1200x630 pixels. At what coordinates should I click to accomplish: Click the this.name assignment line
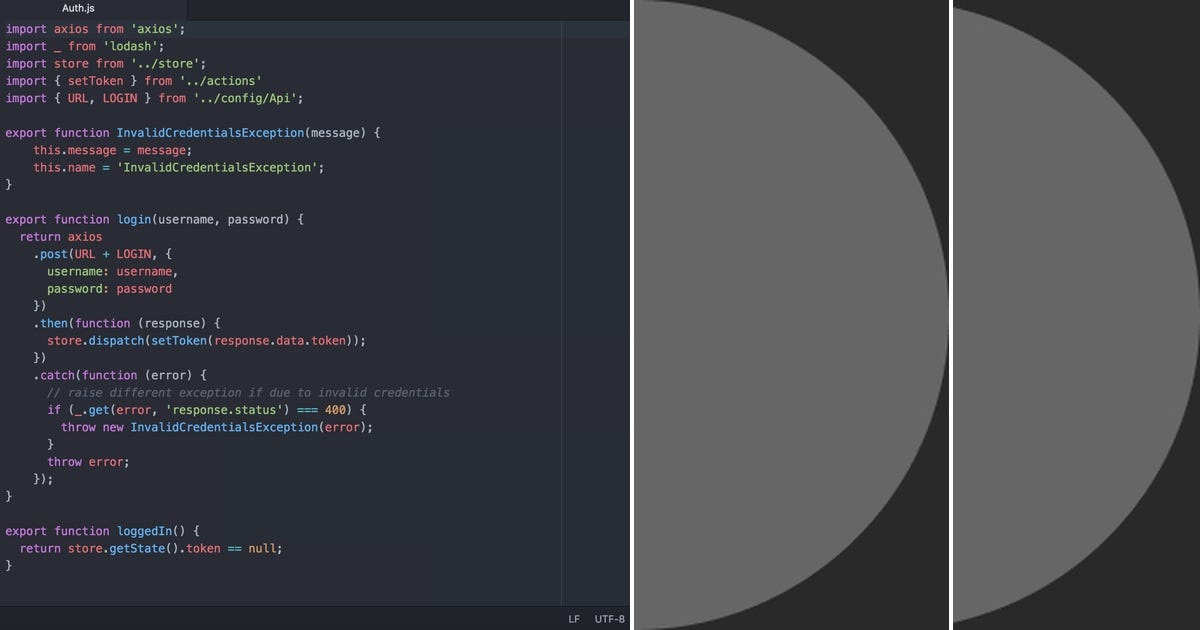pyautogui.click(x=179, y=167)
